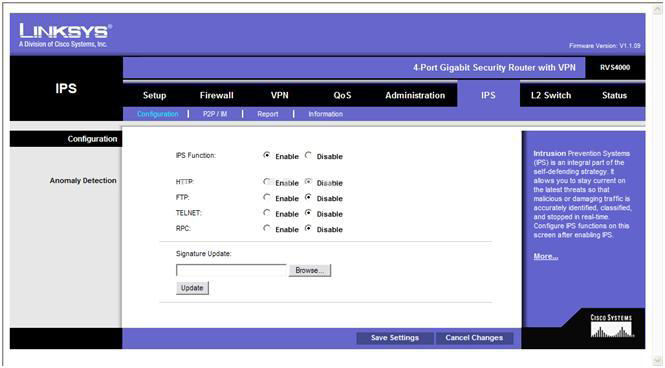Screen dimensions: 665x368
Task: Disable the IPS Function radio button
Action: 308,156
